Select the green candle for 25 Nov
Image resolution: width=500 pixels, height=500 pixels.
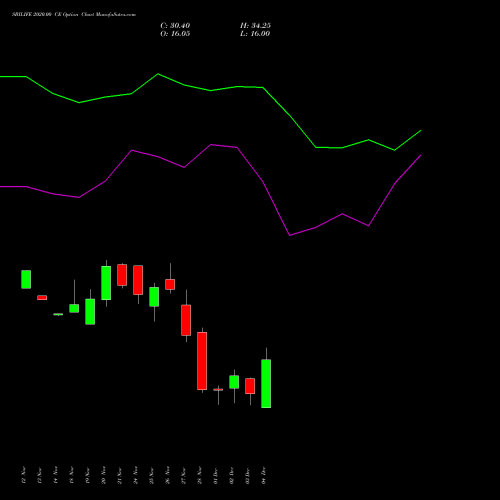coord(154,297)
